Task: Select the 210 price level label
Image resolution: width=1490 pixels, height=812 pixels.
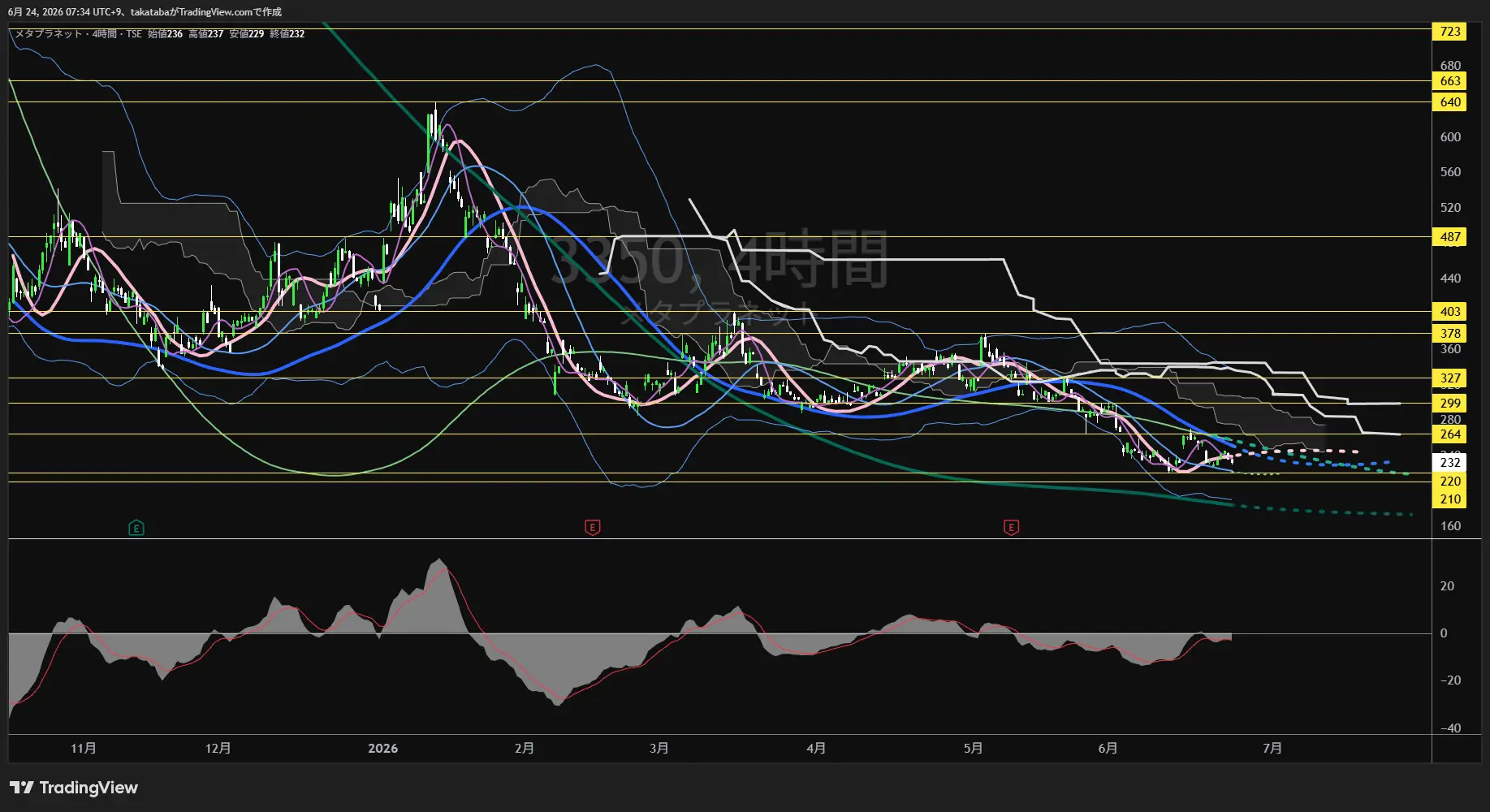Action: (1450, 499)
